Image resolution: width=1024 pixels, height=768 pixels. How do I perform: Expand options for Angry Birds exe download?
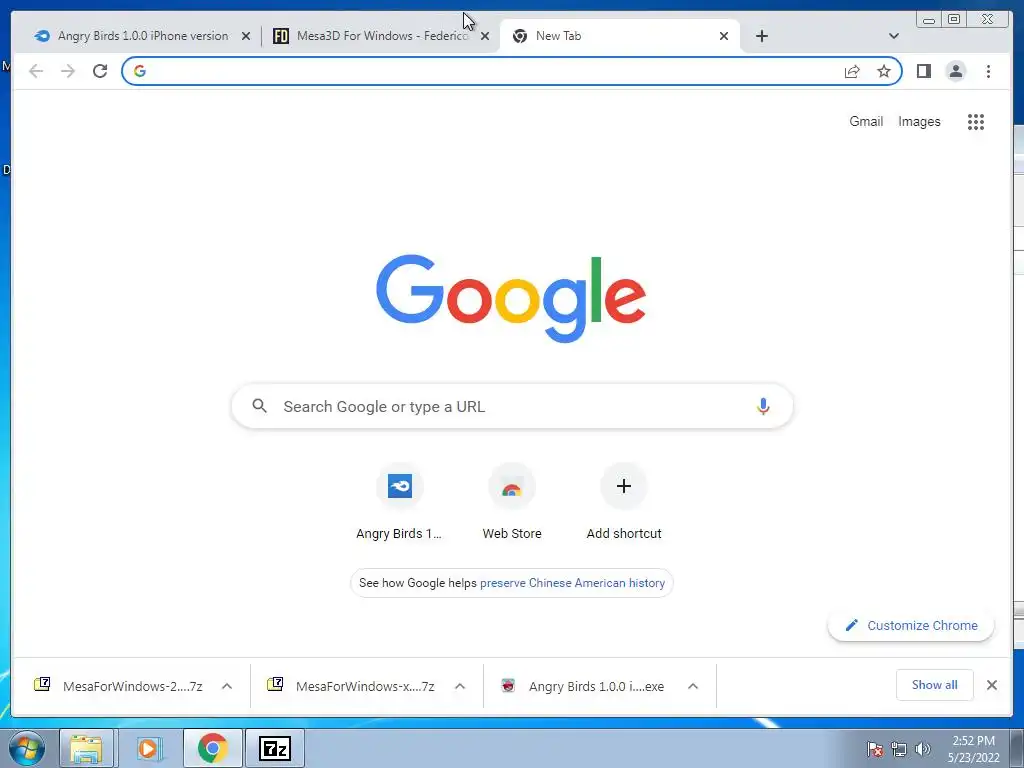[693, 686]
